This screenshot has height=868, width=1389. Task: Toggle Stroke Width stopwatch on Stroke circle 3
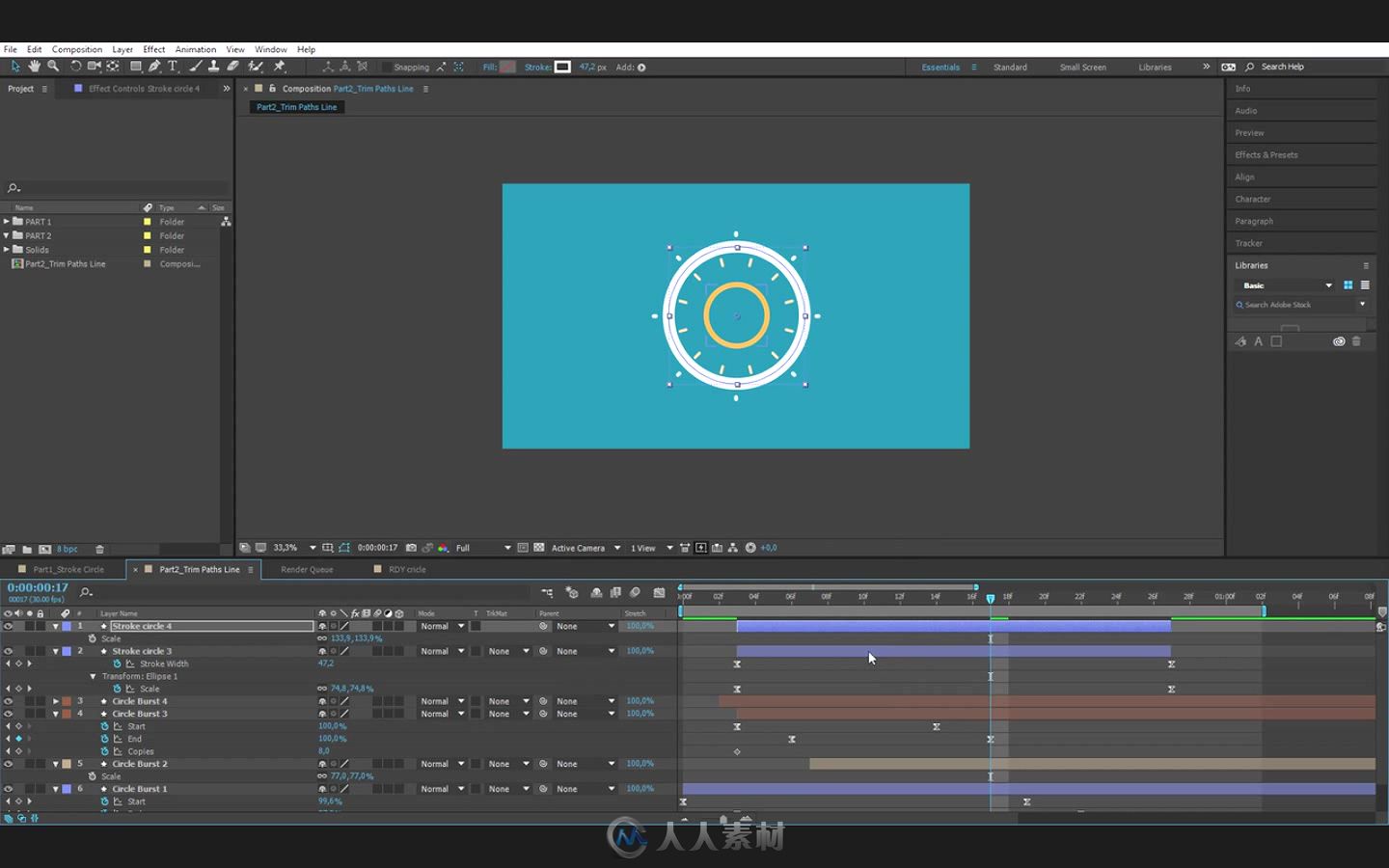[x=117, y=664]
